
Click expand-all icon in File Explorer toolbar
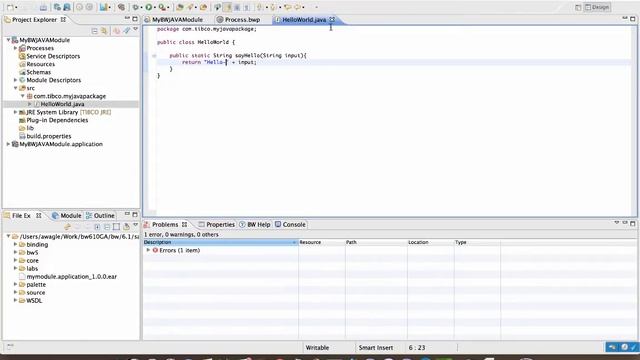(97, 227)
